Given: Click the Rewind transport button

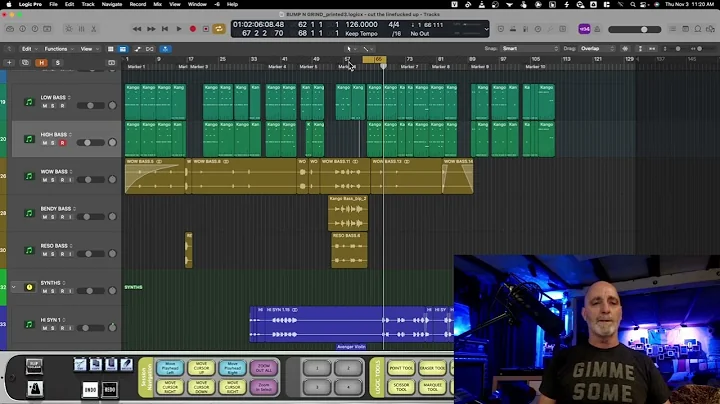Looking at the screenshot, I should click(x=137, y=29).
